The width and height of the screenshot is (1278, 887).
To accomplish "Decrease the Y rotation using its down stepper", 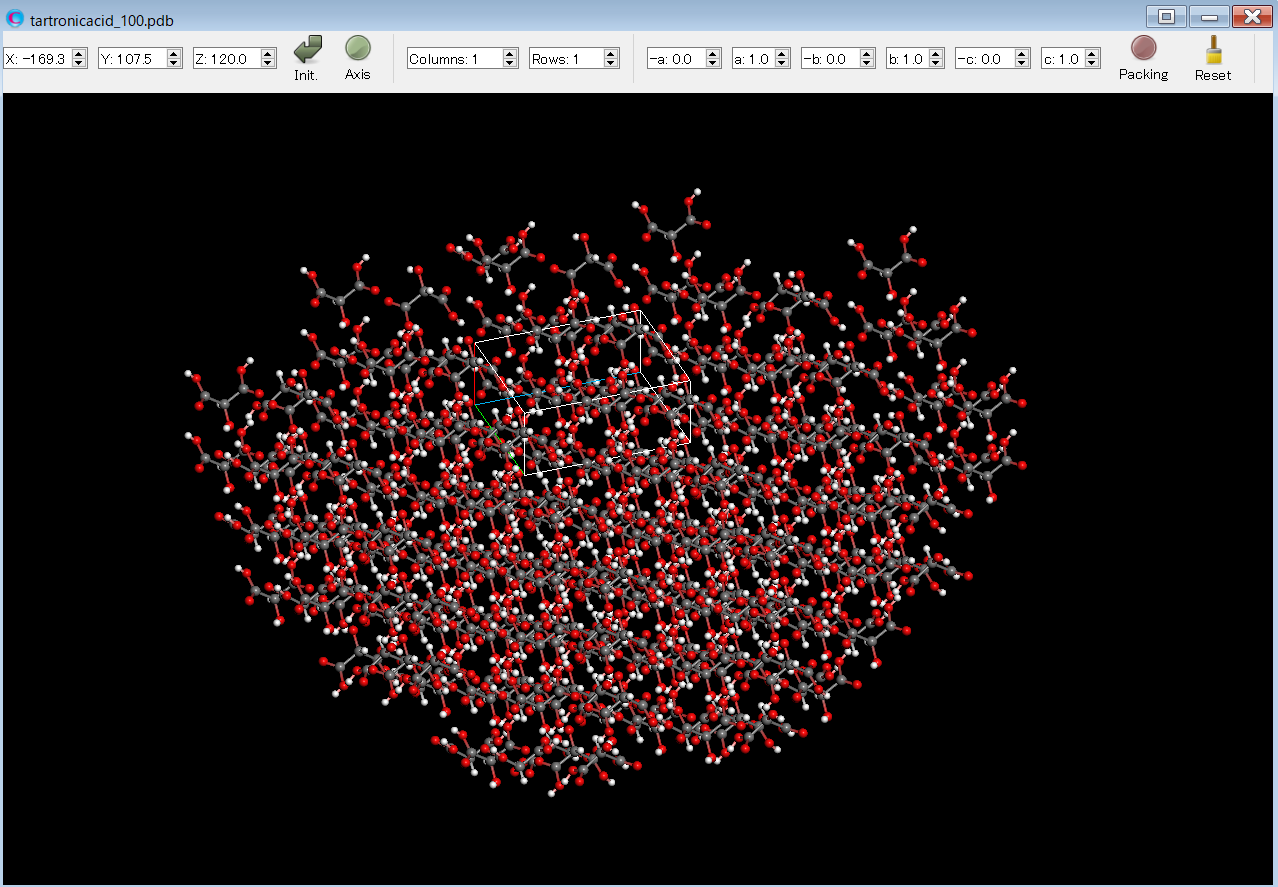I will [175, 63].
